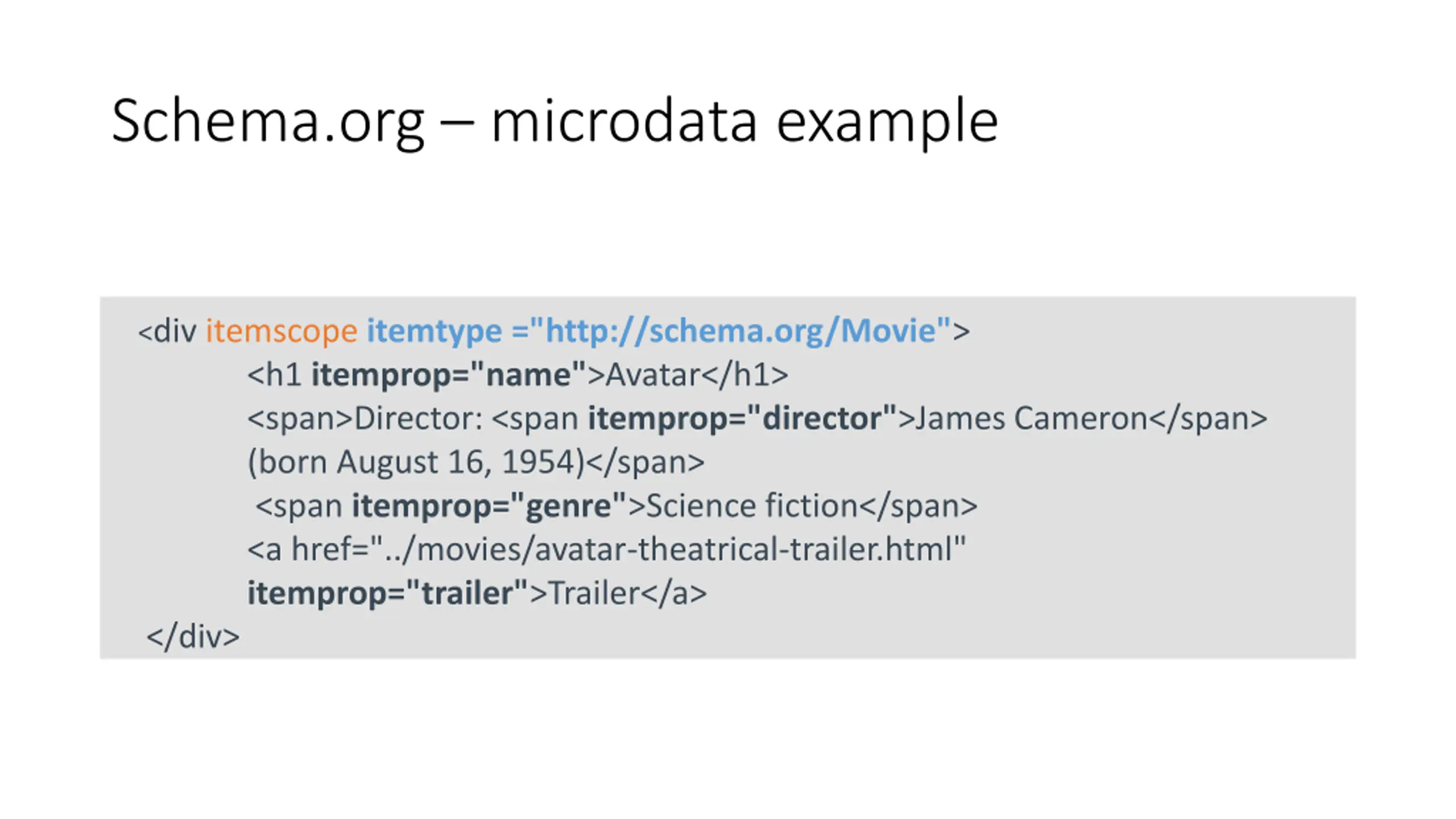Click the closing "</div>" tag

pyautogui.click(x=193, y=637)
